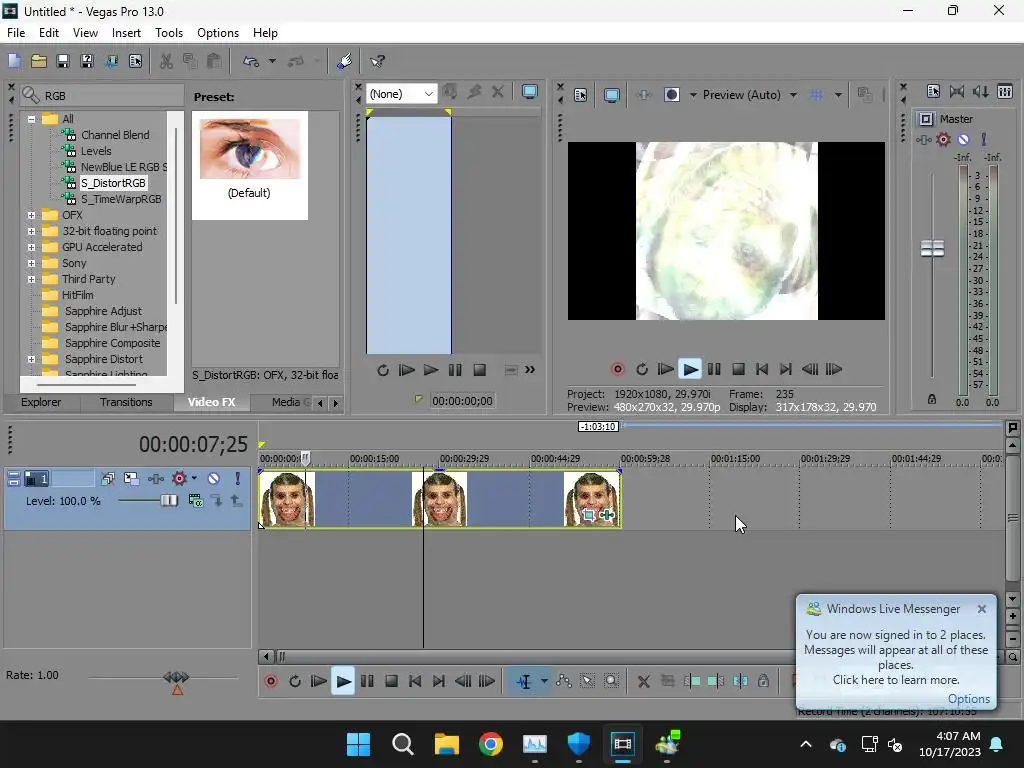
Task: Select the Levels effect
Action: pyautogui.click(x=96, y=151)
